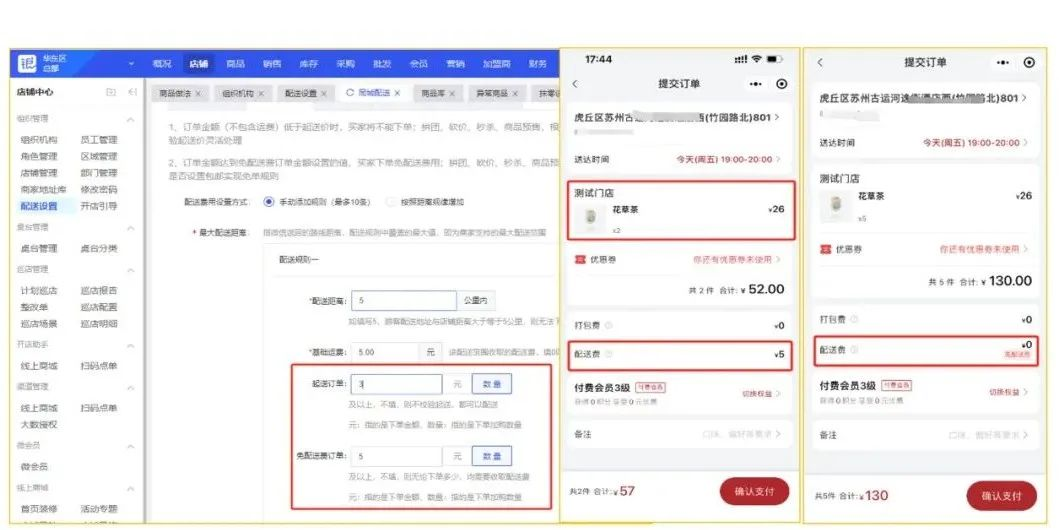
Task: Tap info icon next to 打包费 in left phone
Action: [x=610, y=325]
